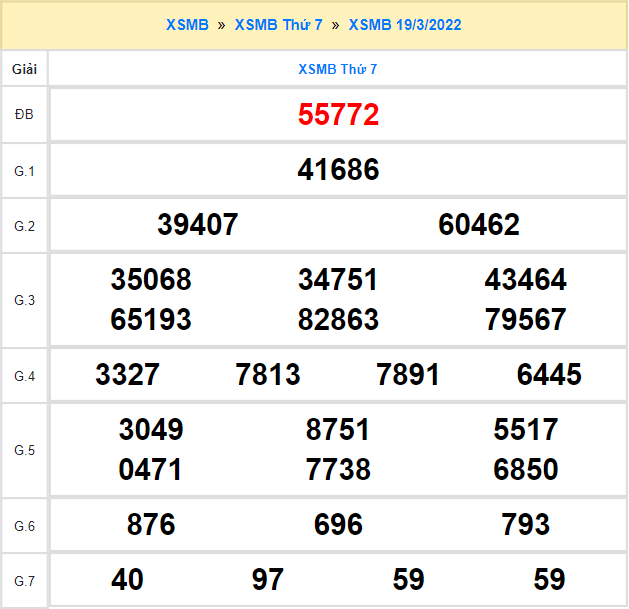Select fourth prize number 6445
Image resolution: width=629 pixels, height=609 pixels.
tap(549, 375)
